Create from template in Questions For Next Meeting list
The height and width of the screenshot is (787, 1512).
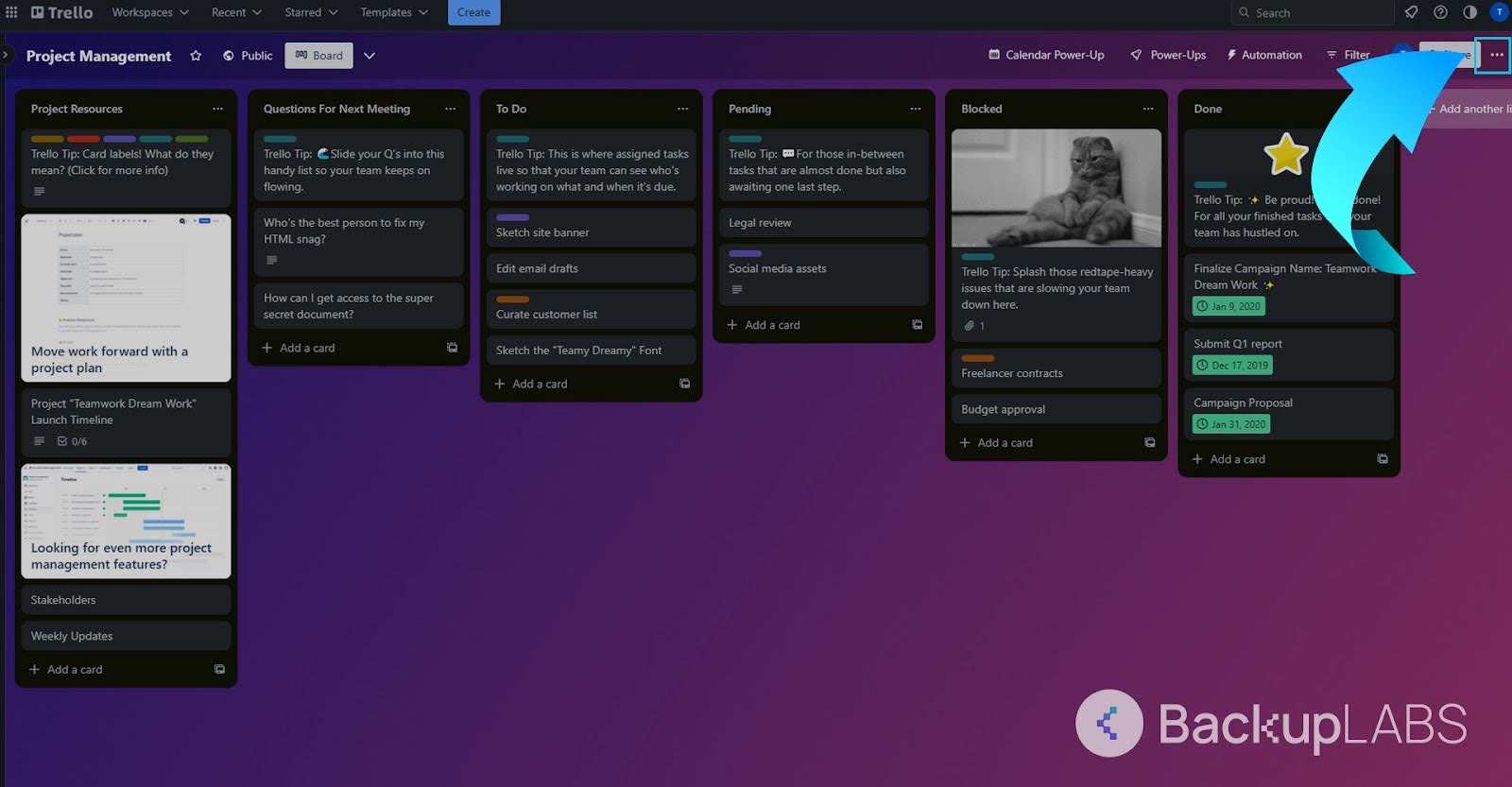click(x=452, y=348)
